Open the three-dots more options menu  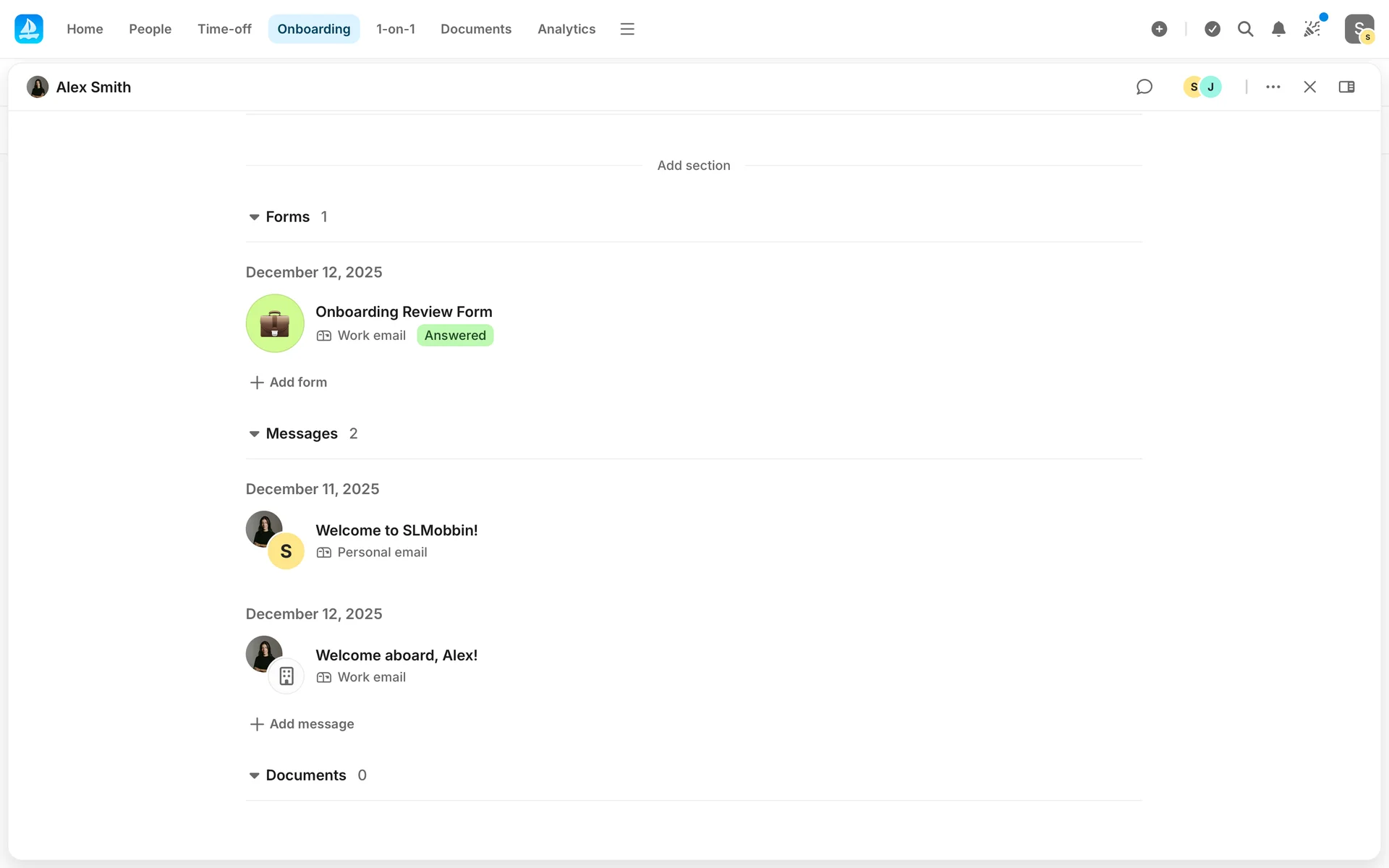(1273, 87)
